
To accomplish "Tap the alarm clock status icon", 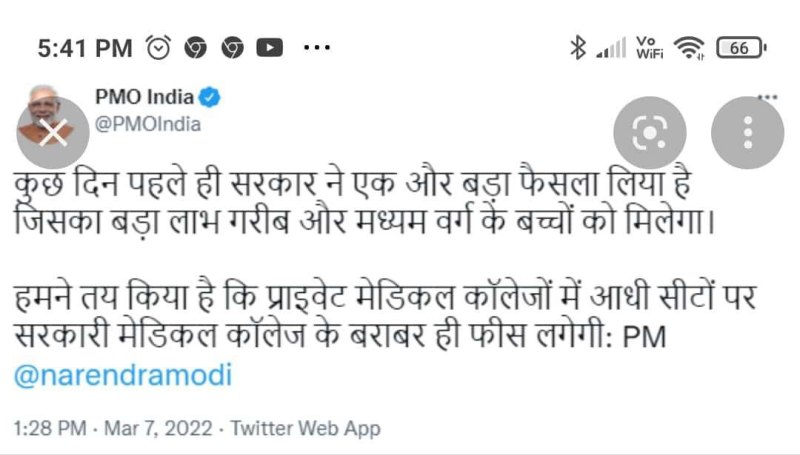I will pos(159,47).
